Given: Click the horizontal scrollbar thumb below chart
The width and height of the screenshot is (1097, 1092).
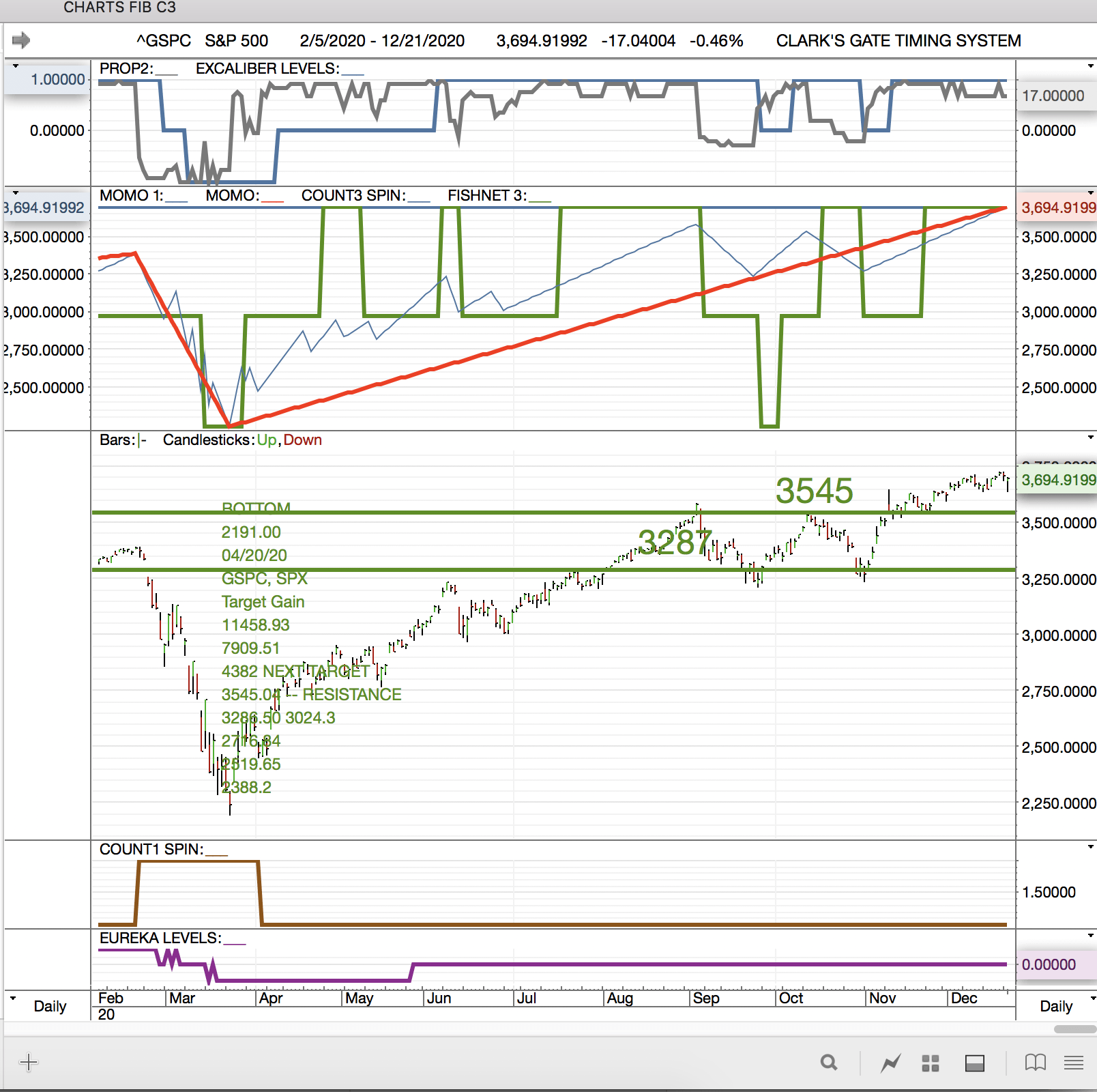Looking at the screenshot, I should (x=1075, y=1029).
